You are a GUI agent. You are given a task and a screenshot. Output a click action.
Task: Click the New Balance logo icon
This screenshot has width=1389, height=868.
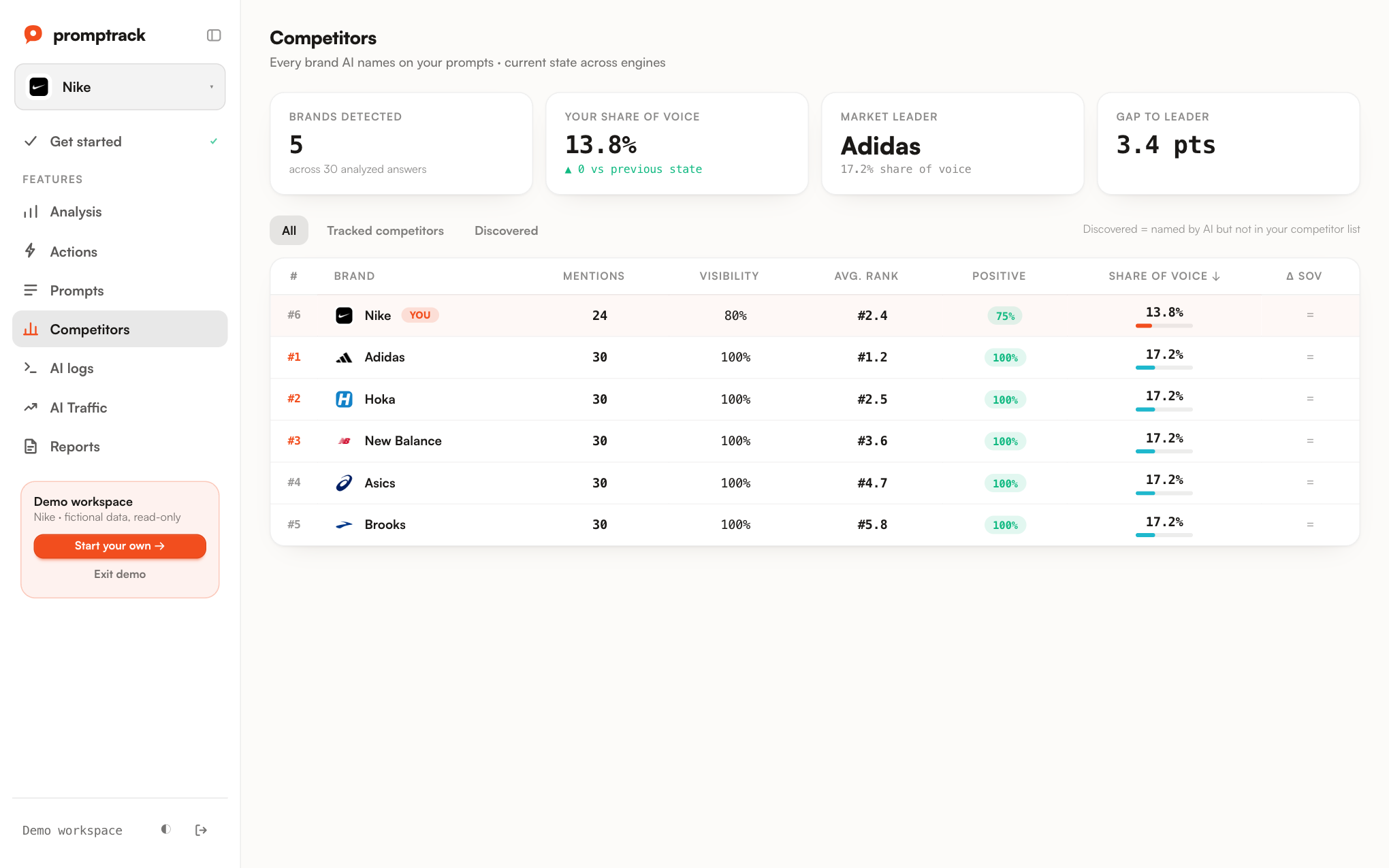pos(344,441)
